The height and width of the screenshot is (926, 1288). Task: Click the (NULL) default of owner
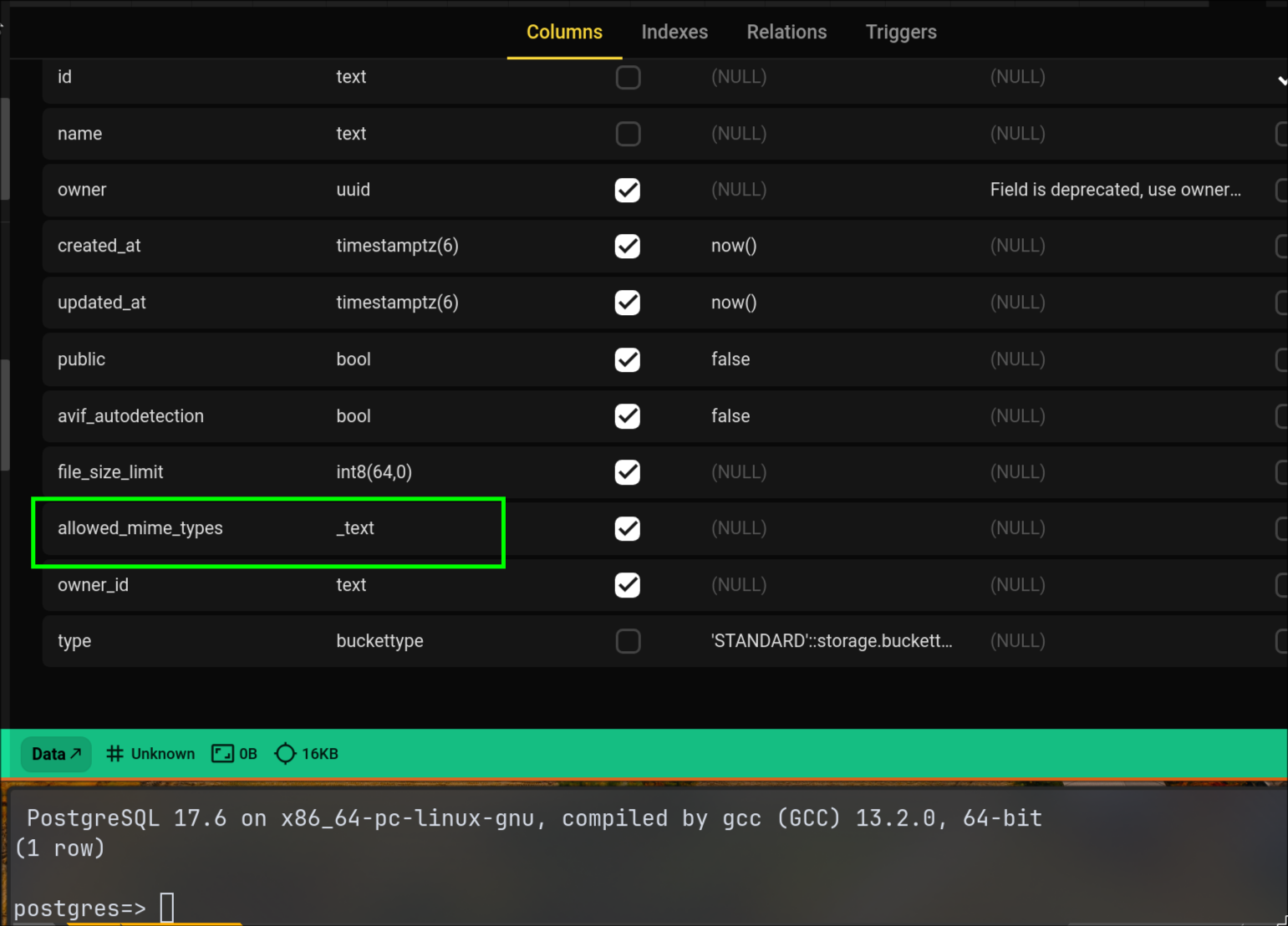pos(739,190)
